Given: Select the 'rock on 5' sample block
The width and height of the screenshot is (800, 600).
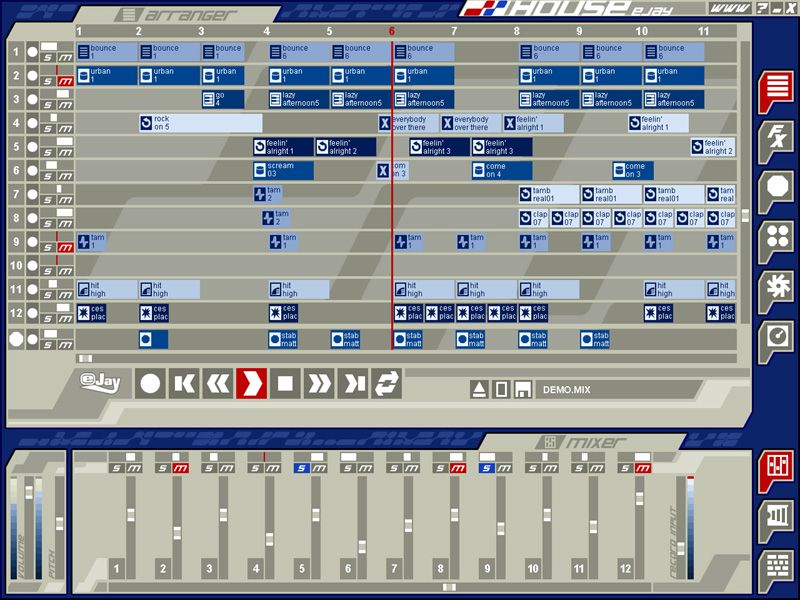Looking at the screenshot, I should click(x=200, y=123).
